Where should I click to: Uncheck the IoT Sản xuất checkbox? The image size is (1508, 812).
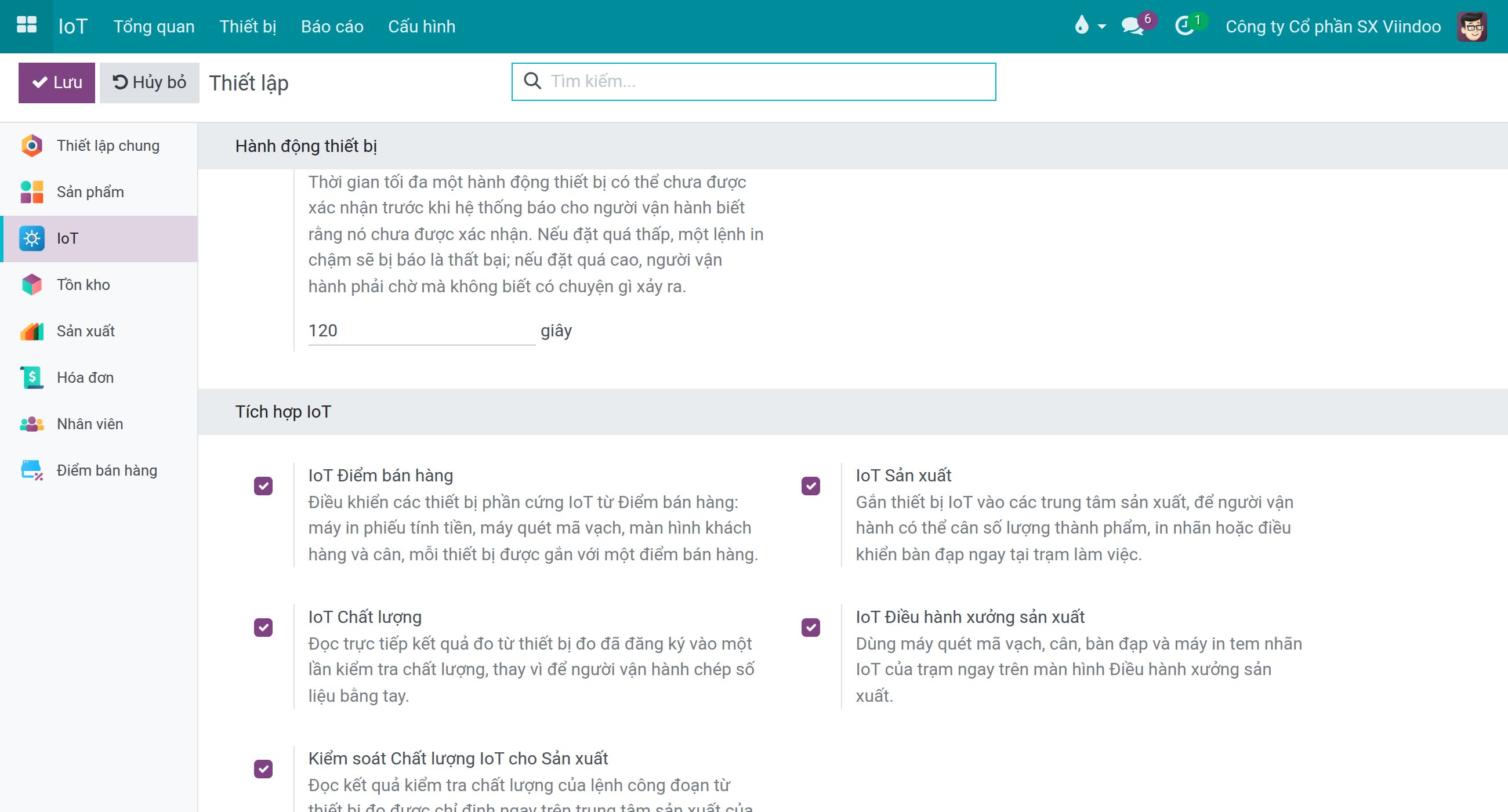pyautogui.click(x=811, y=486)
